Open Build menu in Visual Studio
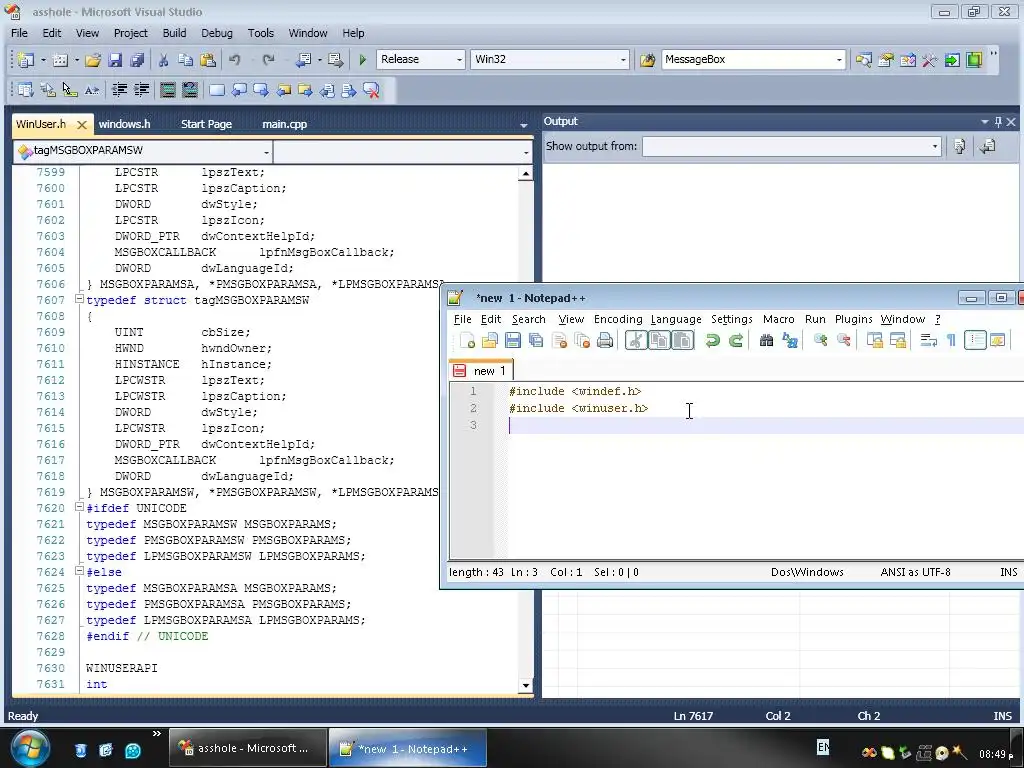Screen dimensions: 1024x768 click(x=174, y=33)
